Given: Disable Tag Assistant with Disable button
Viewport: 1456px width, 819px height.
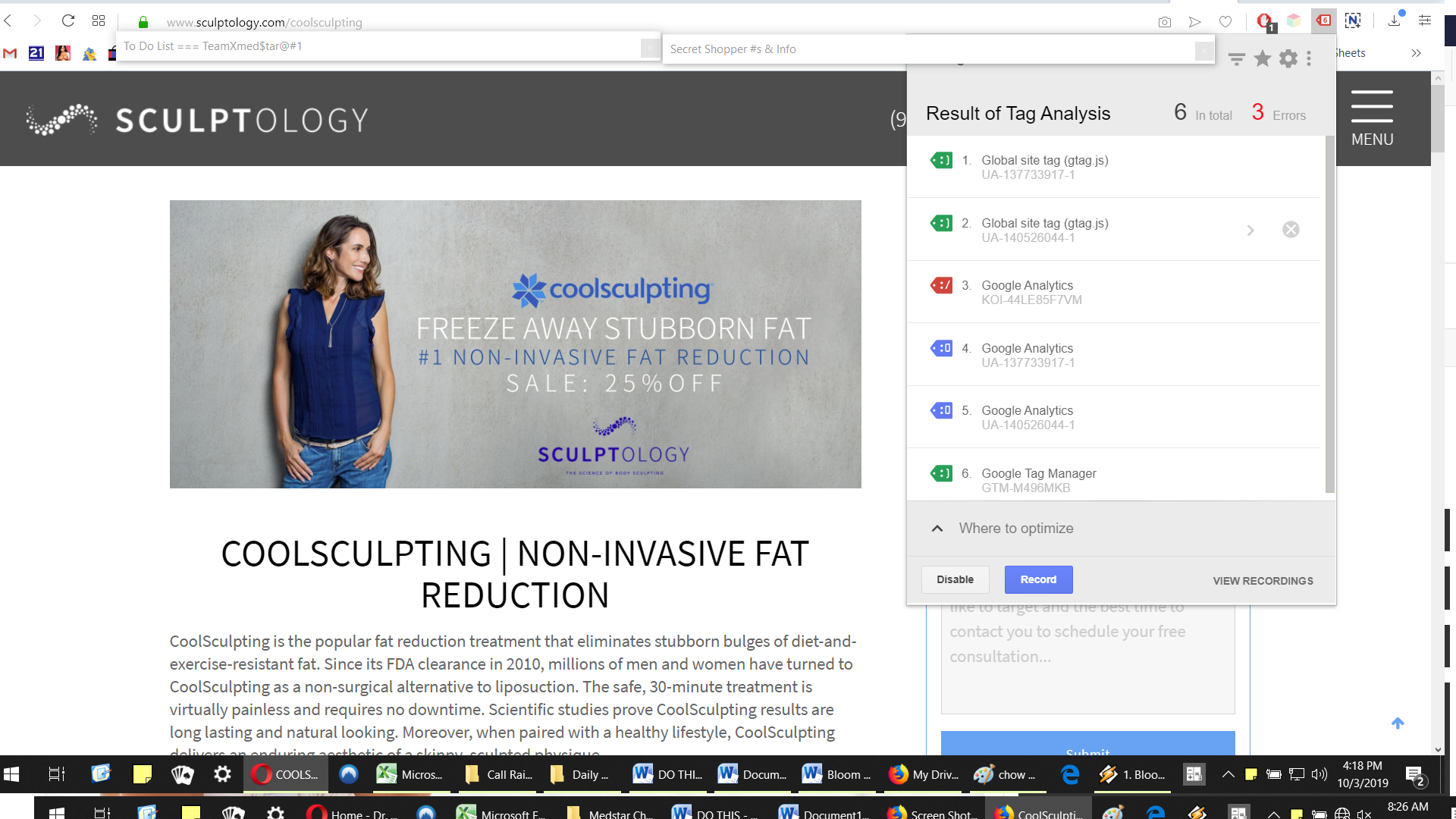Looking at the screenshot, I should (955, 579).
